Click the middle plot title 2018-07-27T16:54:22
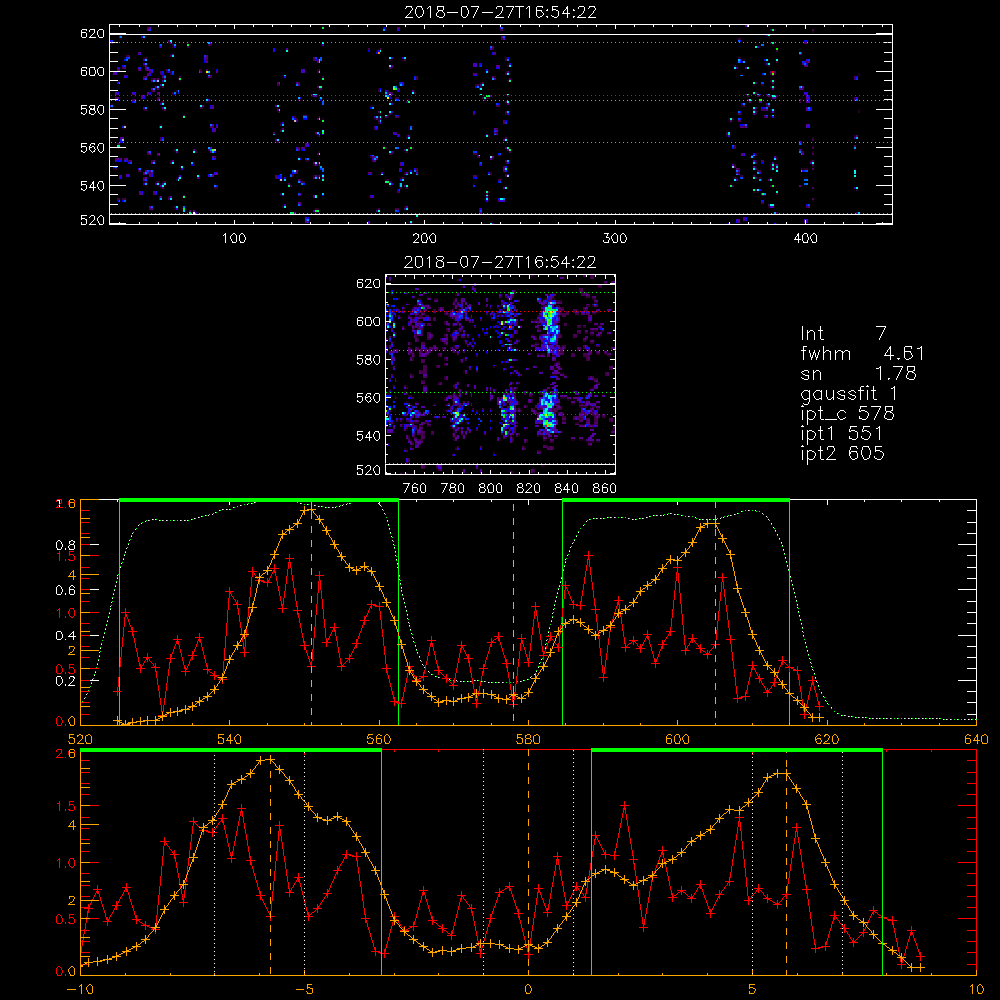Screen dimensions: 1000x1000 click(x=501, y=262)
